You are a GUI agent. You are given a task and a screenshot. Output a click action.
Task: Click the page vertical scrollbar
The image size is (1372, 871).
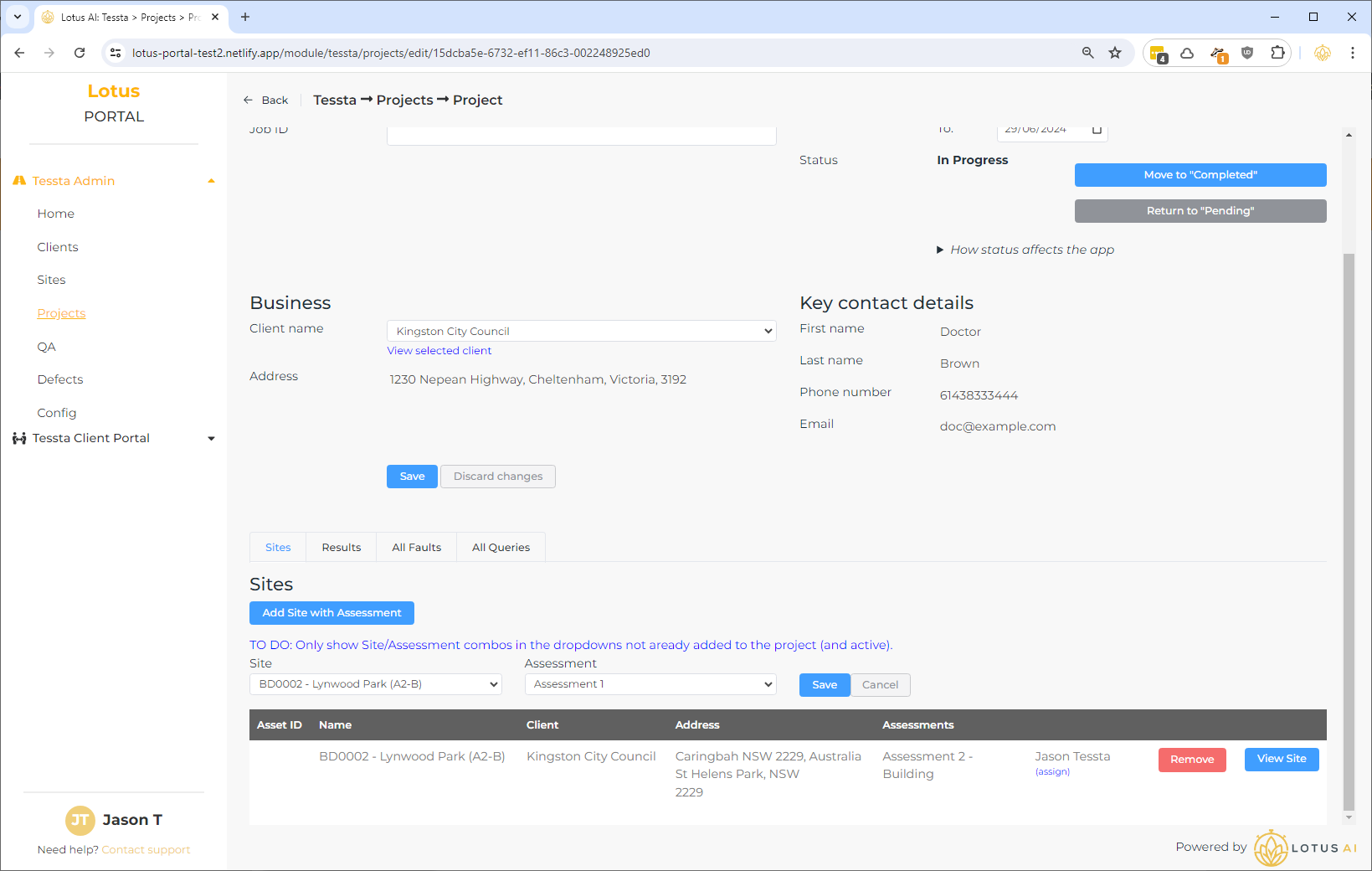tap(1348, 502)
